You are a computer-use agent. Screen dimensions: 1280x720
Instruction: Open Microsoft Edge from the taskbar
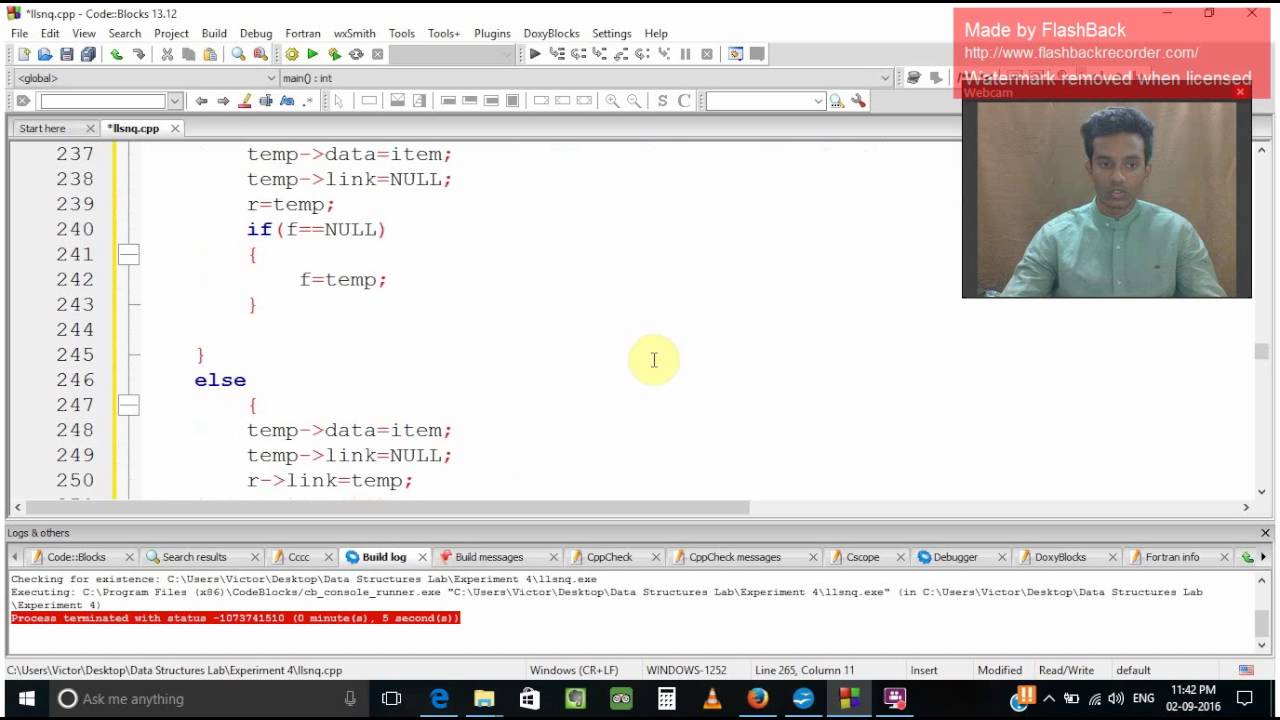tap(439, 699)
